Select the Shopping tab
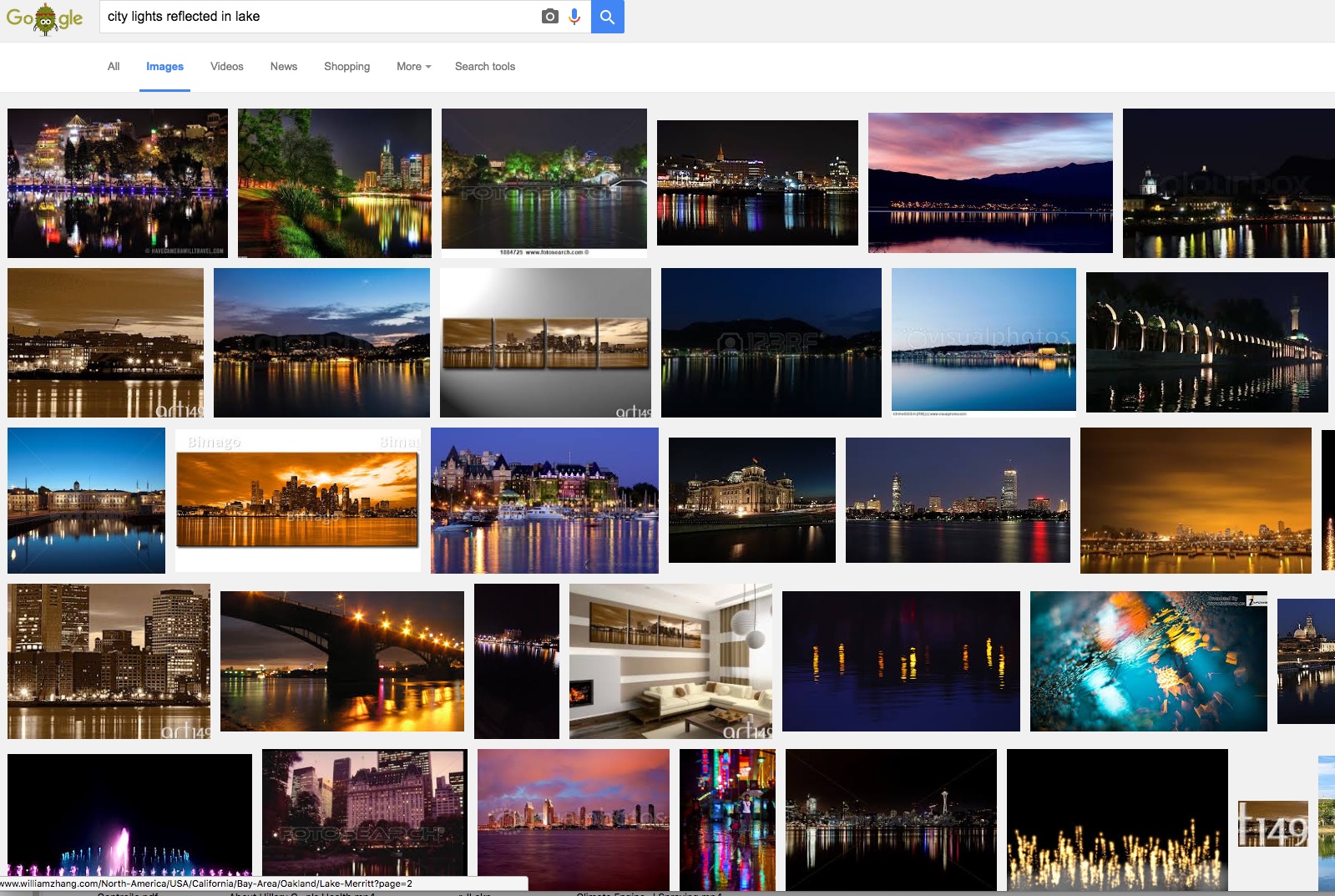This screenshot has width=1335, height=896. point(346,67)
